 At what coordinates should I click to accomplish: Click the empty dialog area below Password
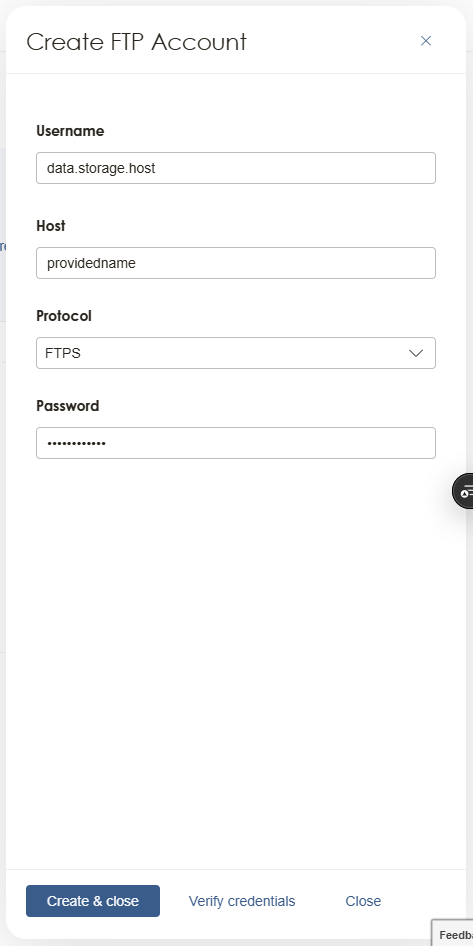[236, 664]
